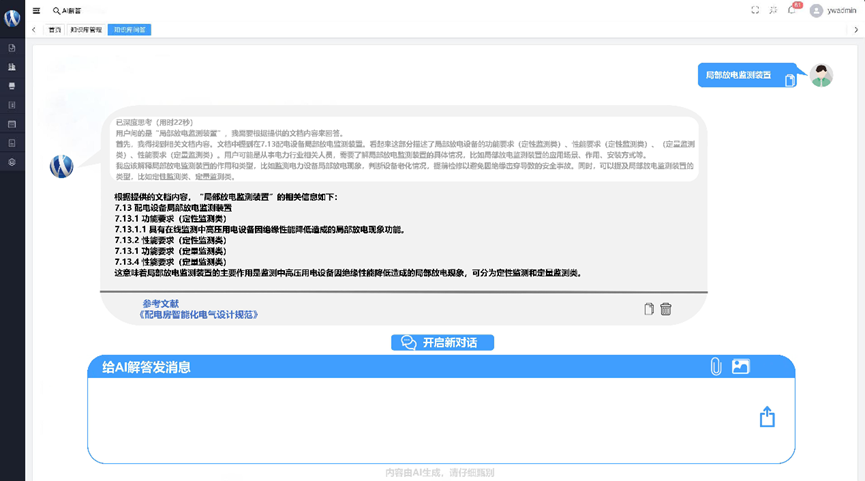Attach a file with the paperclip icon
The width and height of the screenshot is (865, 481).
(x=716, y=367)
